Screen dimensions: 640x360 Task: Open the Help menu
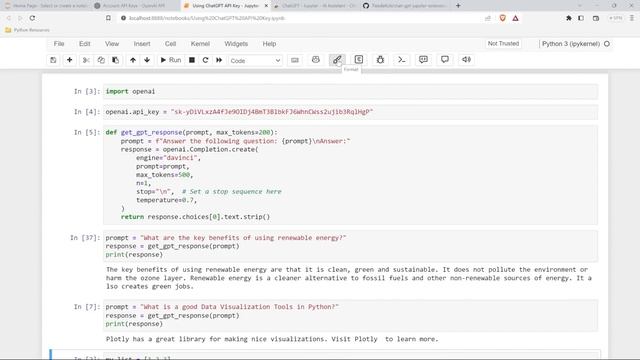pyautogui.click(x=269, y=44)
